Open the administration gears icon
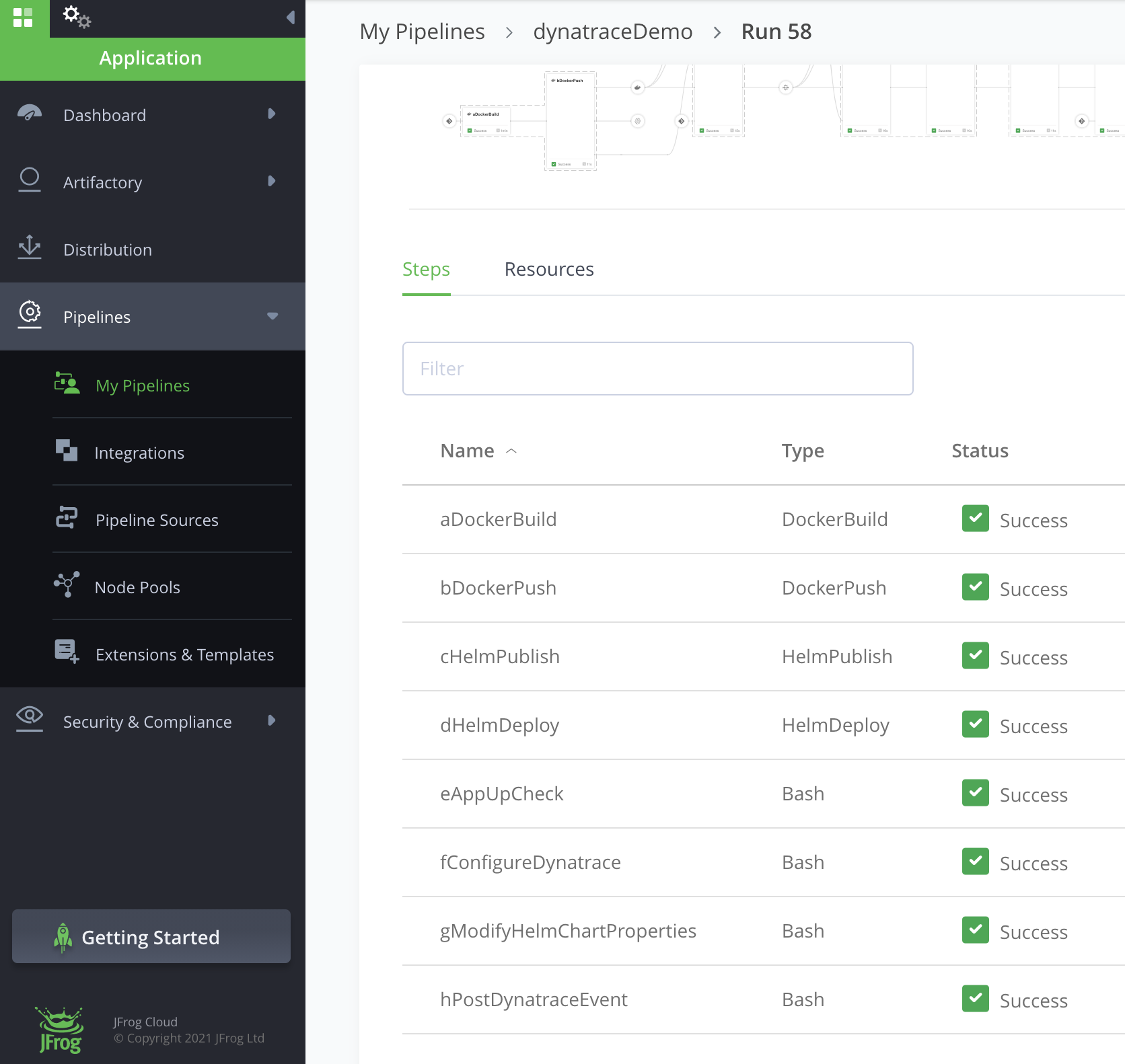Viewport: 1125px width, 1064px height. (77, 17)
